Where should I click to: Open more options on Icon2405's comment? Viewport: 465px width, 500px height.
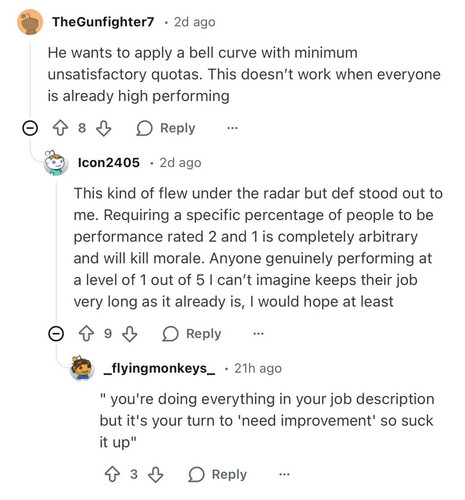click(258, 334)
